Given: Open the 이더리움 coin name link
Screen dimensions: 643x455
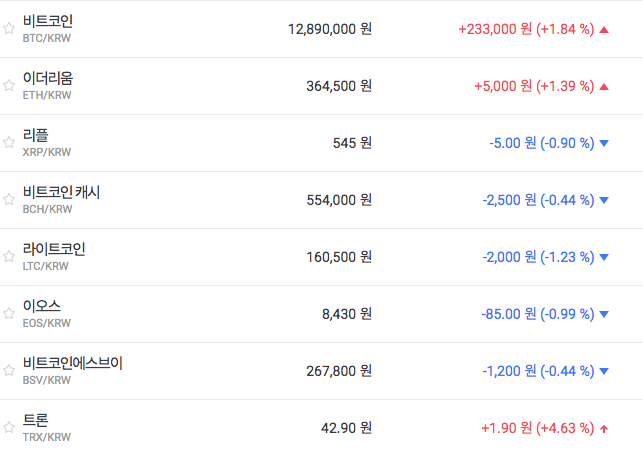Looking at the screenshot, I should 48,78.
